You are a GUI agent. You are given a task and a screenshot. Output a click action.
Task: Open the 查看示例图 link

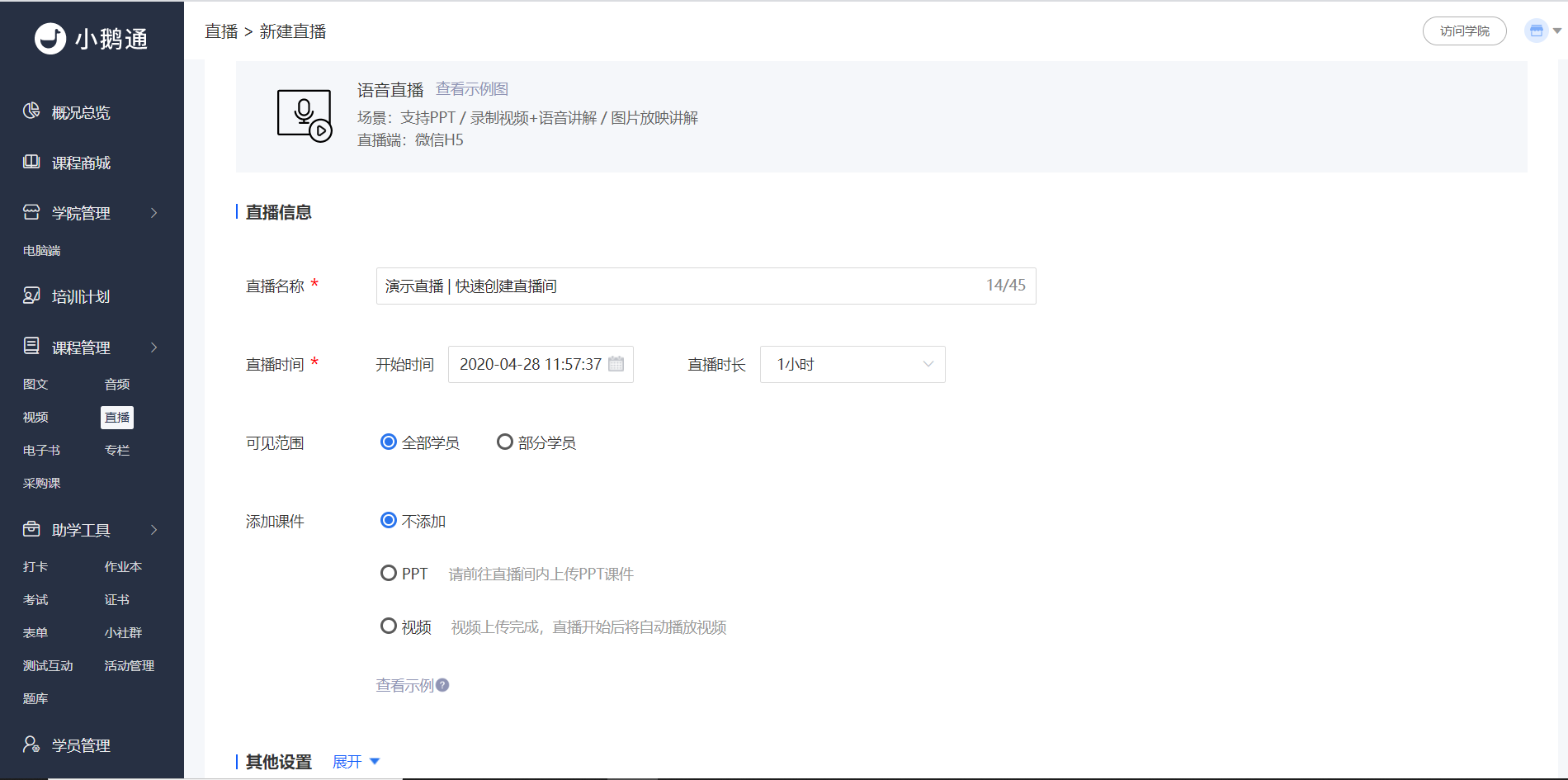472,89
